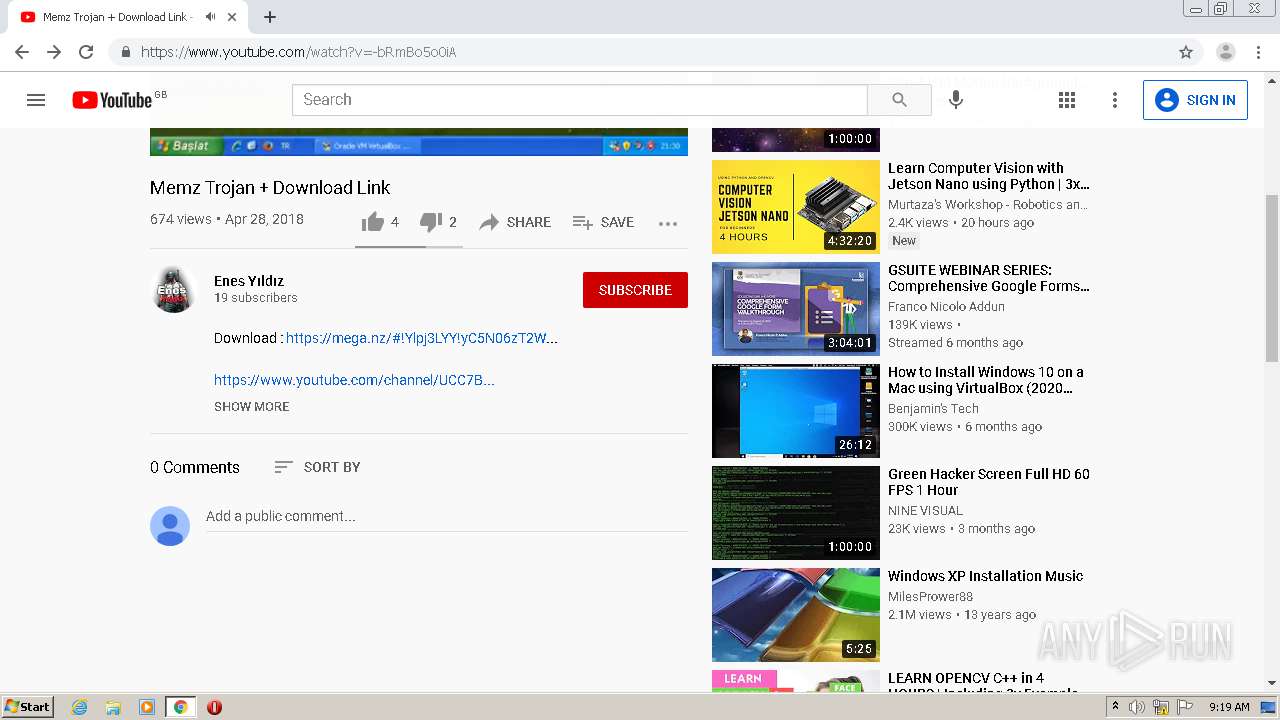Open GSUITE Webinar Google Forms thumbnail
Screen dimensions: 1280x720
pos(796,309)
